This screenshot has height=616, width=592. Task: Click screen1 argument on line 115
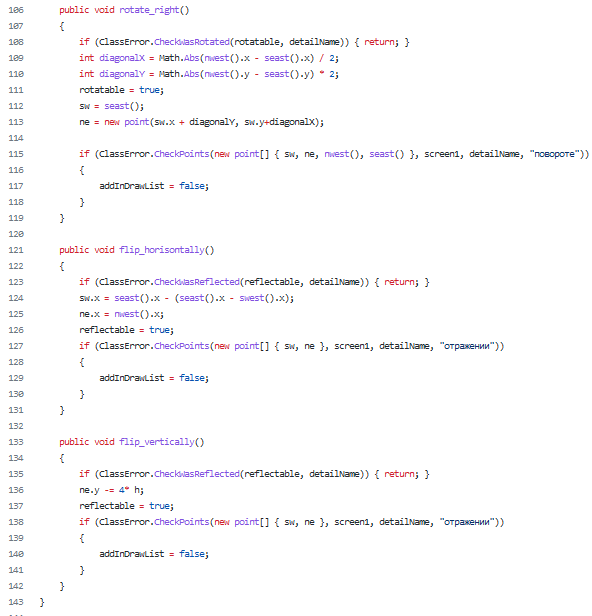point(442,154)
